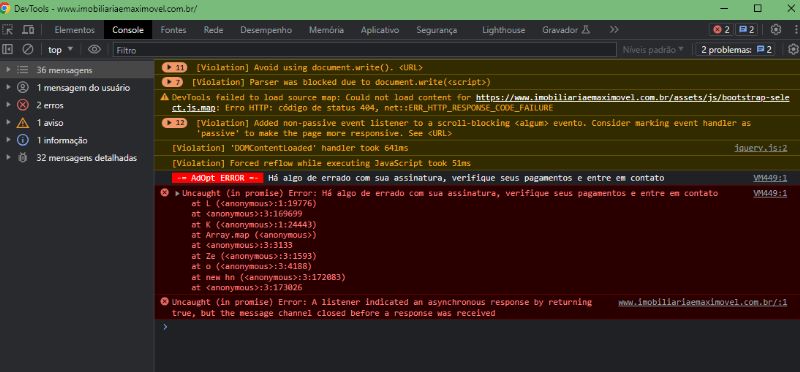The height and width of the screenshot is (372, 800).
Task: Expand the 2 erros arrow
Action: point(8,105)
